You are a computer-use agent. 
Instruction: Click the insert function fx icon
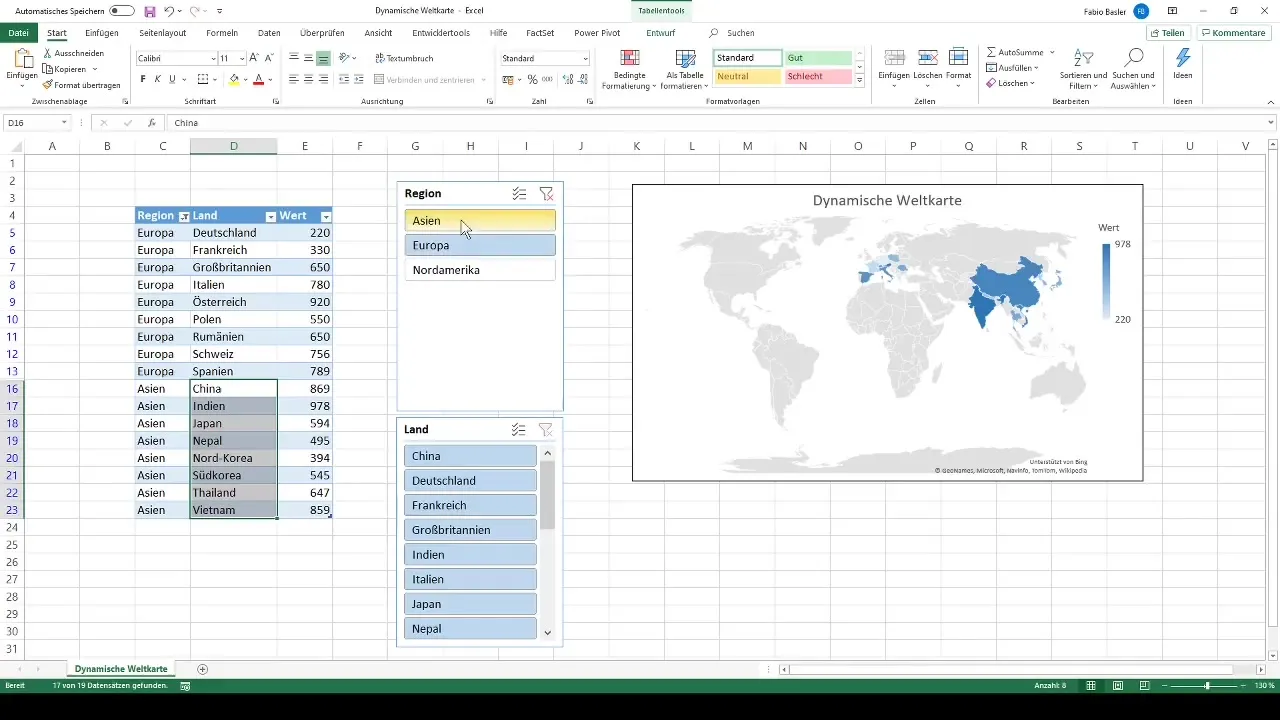click(152, 123)
